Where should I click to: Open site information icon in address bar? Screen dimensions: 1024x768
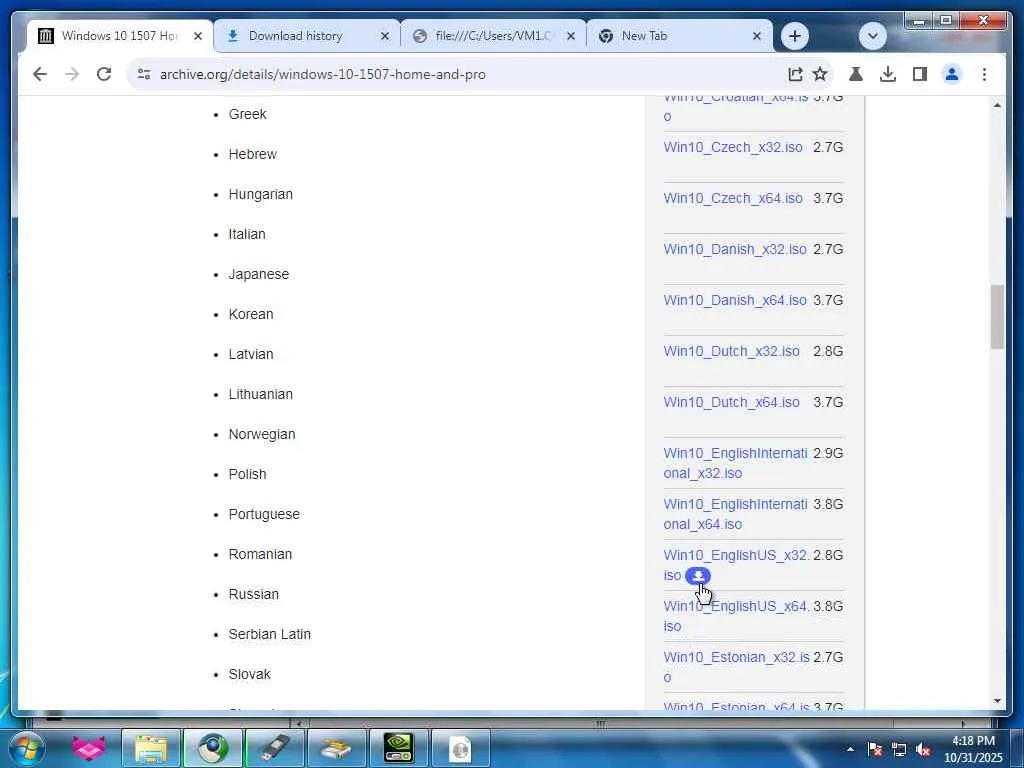[x=144, y=74]
